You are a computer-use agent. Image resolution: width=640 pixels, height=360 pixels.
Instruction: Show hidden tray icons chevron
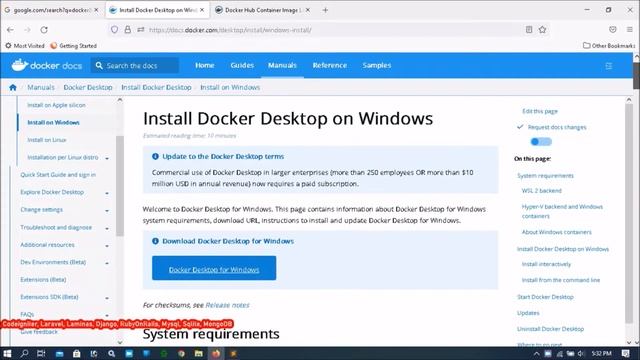(x=536, y=353)
